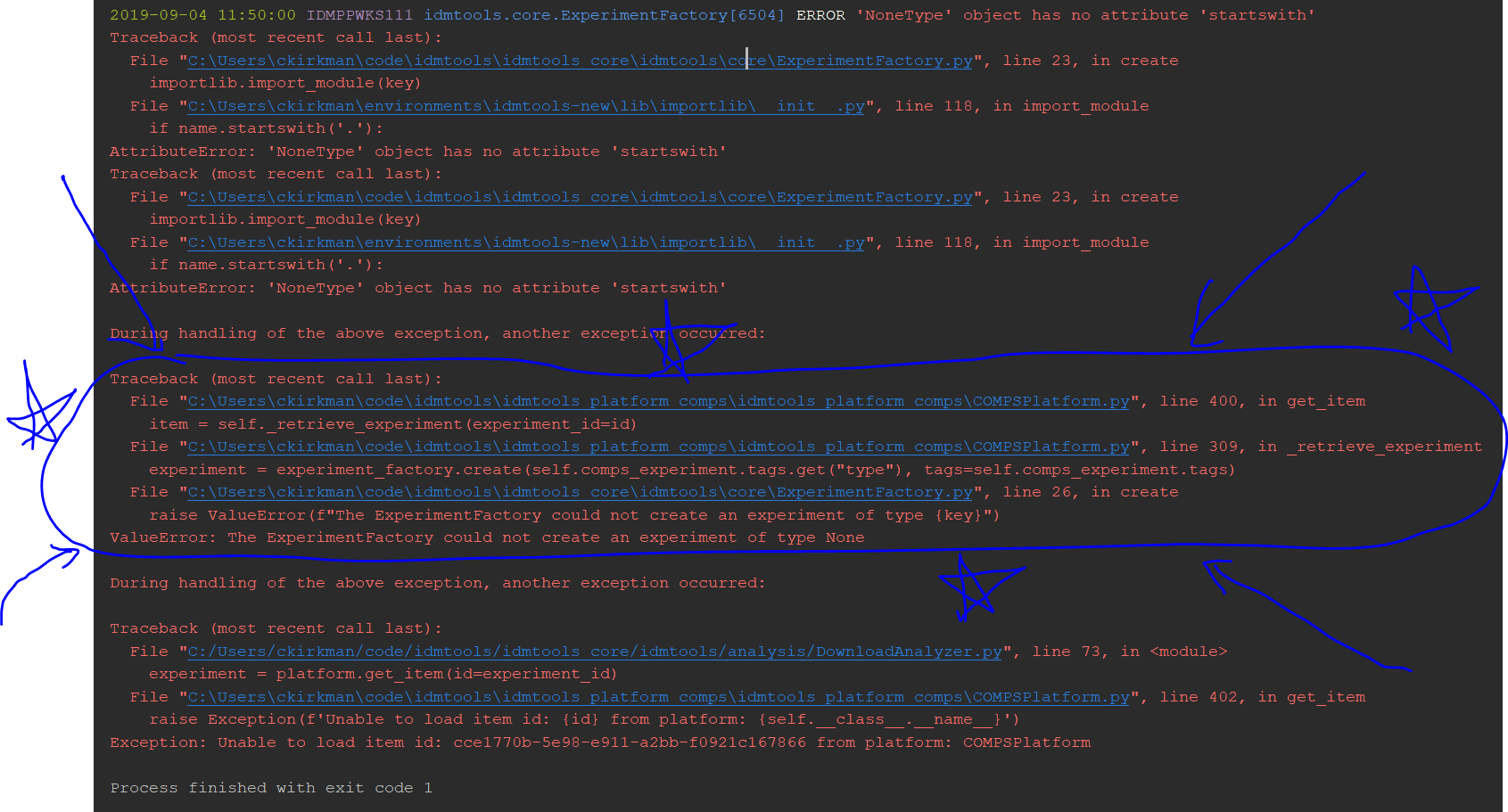This screenshot has width=1508, height=812.
Task: Click the 'During handling of the above exception' text
Action: [x=436, y=582]
